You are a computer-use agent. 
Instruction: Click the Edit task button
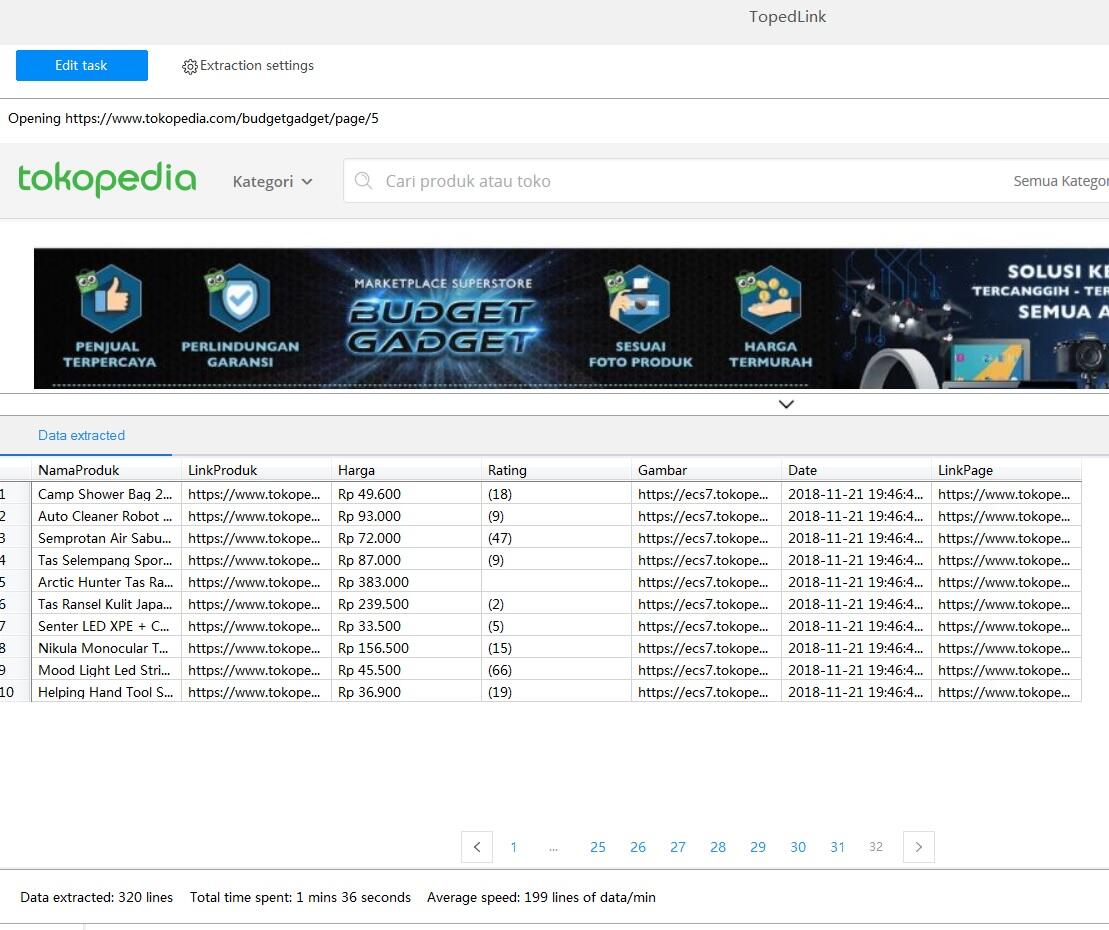[x=82, y=66]
